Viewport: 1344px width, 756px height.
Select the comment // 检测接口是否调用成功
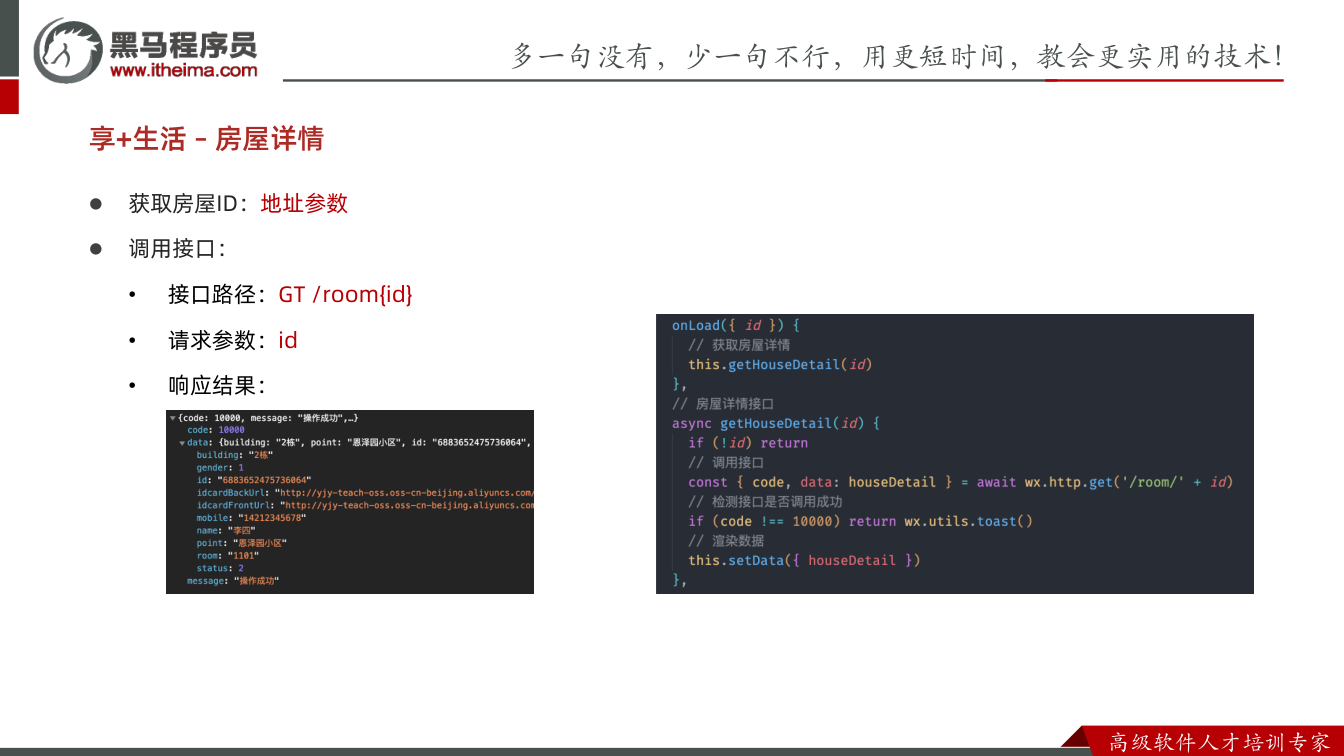765,502
